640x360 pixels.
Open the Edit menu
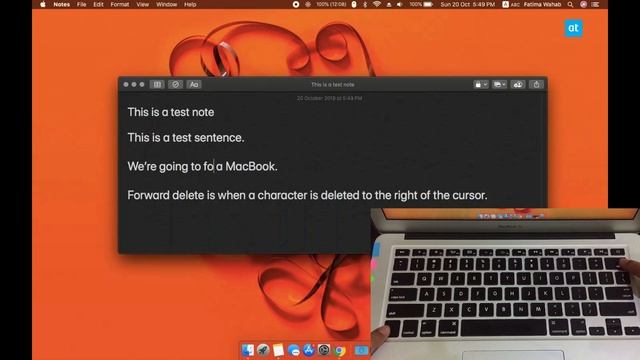[98, 4]
